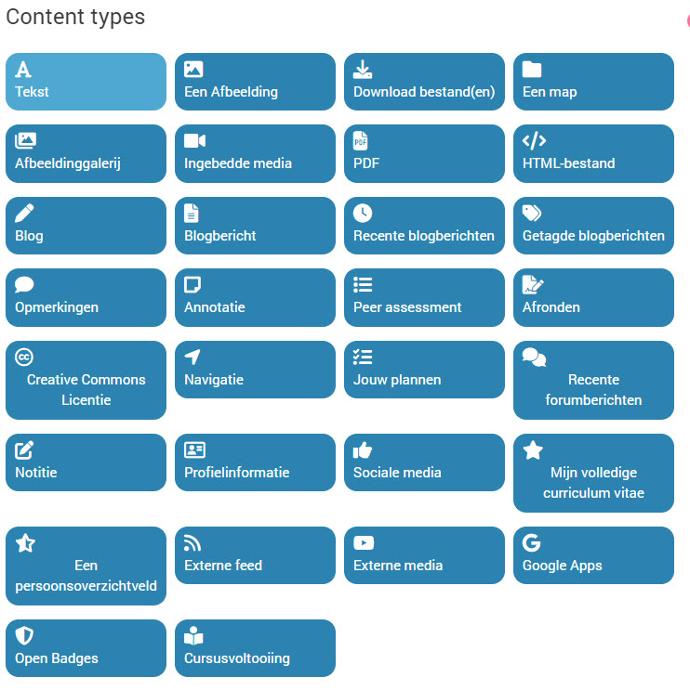Choose the Cursusvoltooiing content type
This screenshot has width=690, height=690.
pos(255,648)
